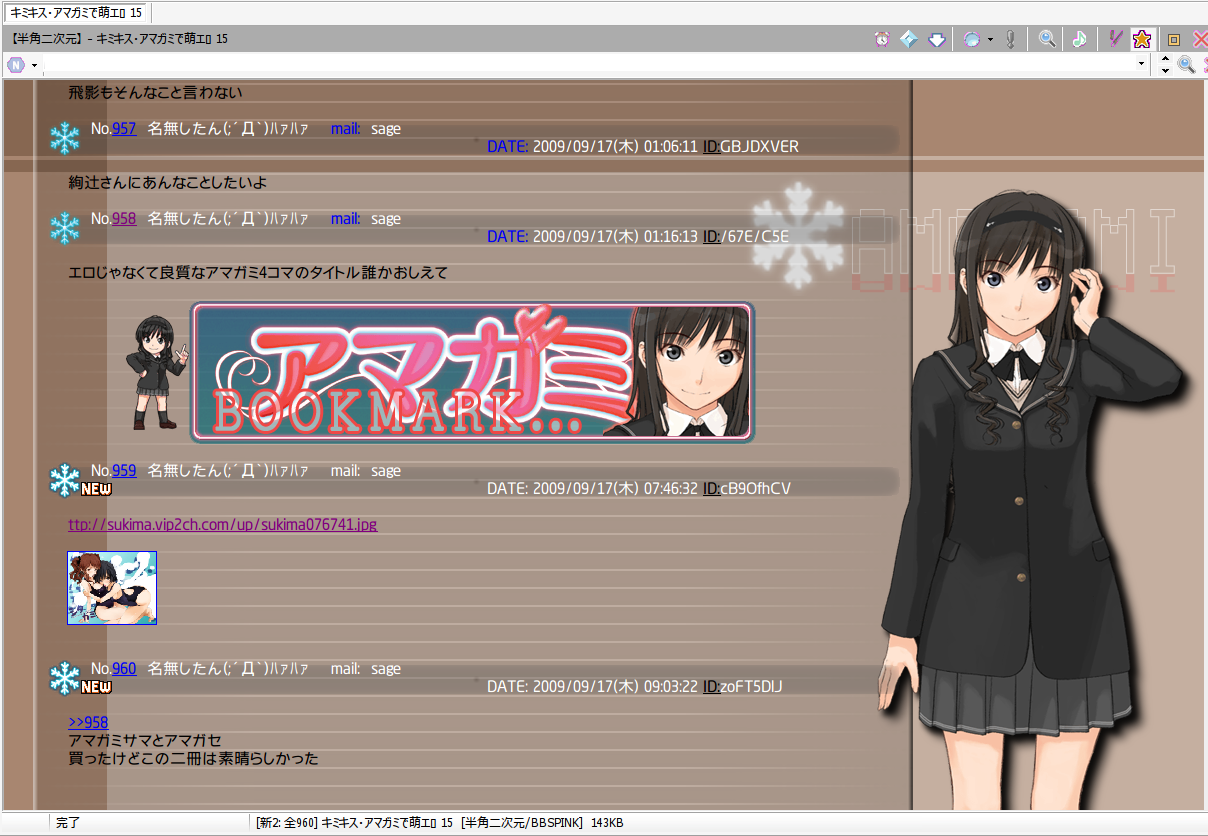The width and height of the screenshot is (1208, 836).
Task: Click the mail label on post 957
Action: tap(346, 129)
